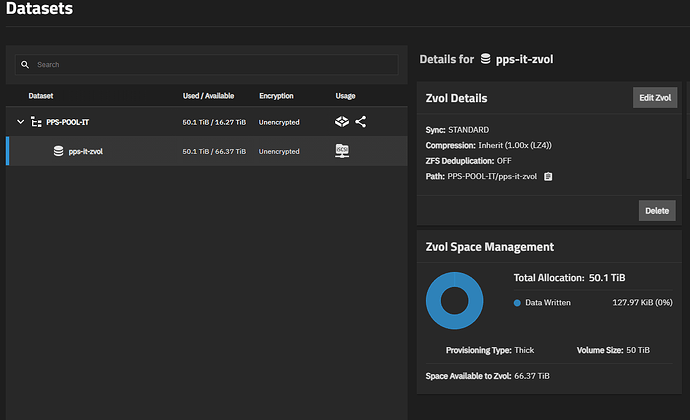
Task: Click the 127.97 KiB (0%) value
Action: coord(642,303)
